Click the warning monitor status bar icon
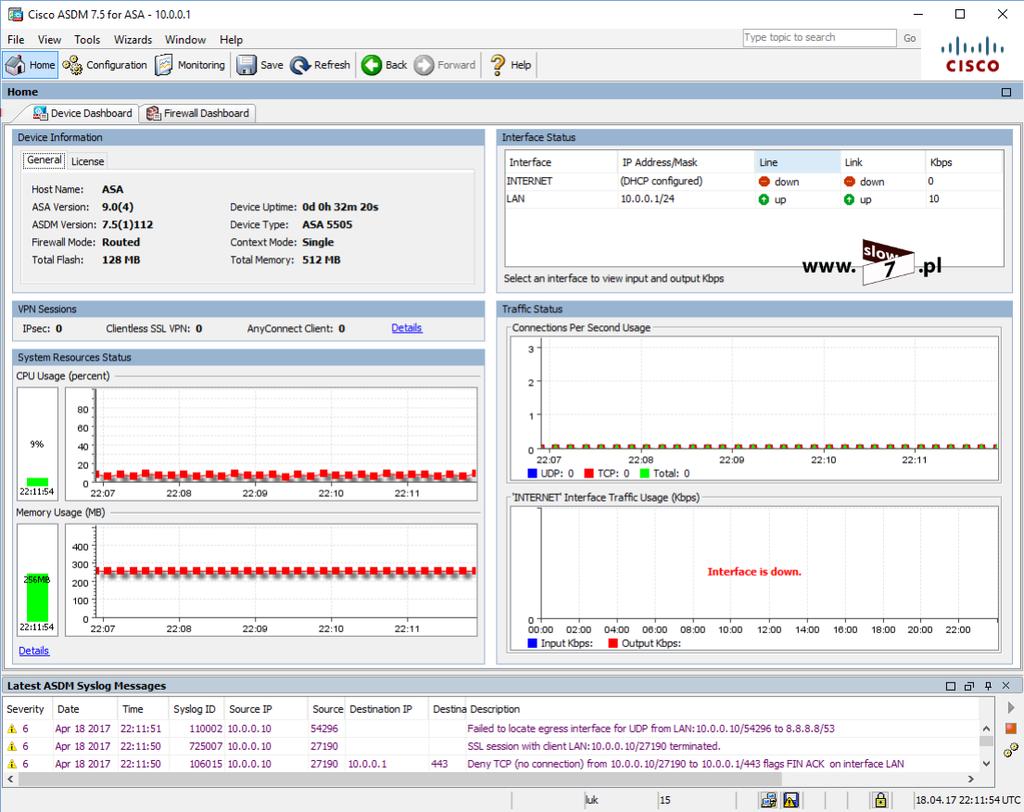The height and width of the screenshot is (812, 1024). (x=791, y=800)
